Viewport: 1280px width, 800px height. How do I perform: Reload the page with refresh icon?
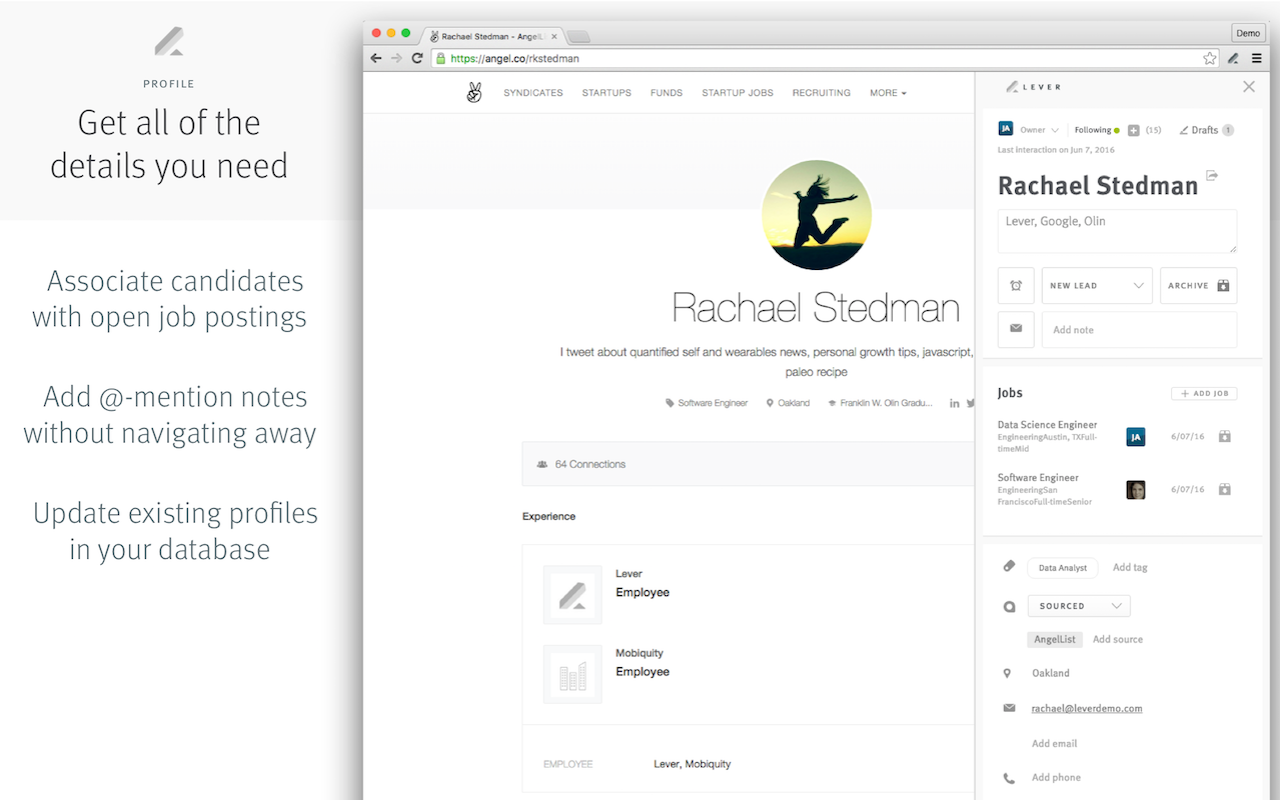[417, 58]
